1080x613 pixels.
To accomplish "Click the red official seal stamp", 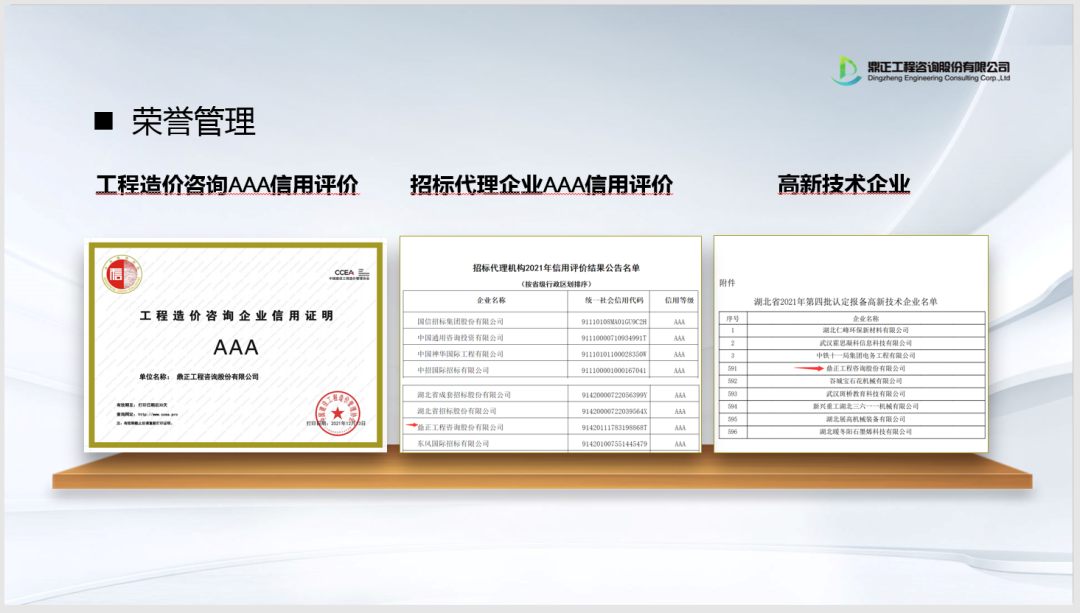I will click(x=336, y=411).
